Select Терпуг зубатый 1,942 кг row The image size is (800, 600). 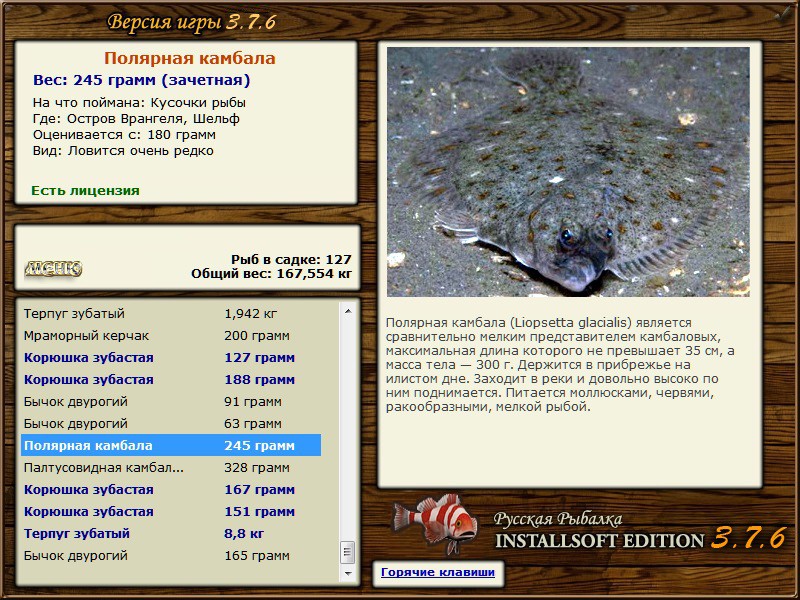[171, 313]
